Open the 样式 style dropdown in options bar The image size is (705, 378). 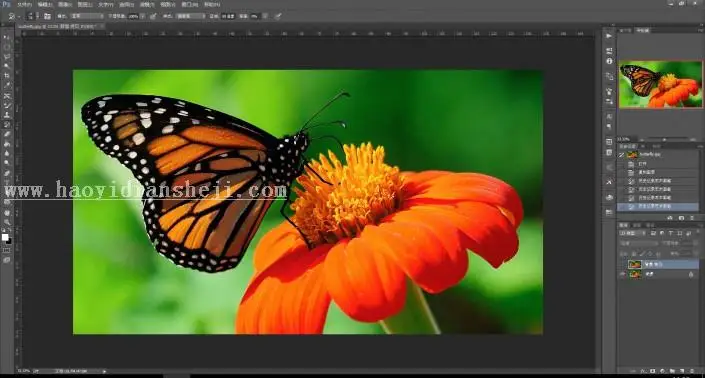pos(190,16)
